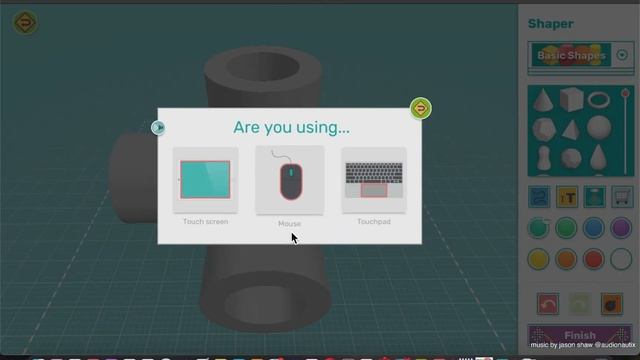
Task: Click the undo button
Action: pos(548,304)
